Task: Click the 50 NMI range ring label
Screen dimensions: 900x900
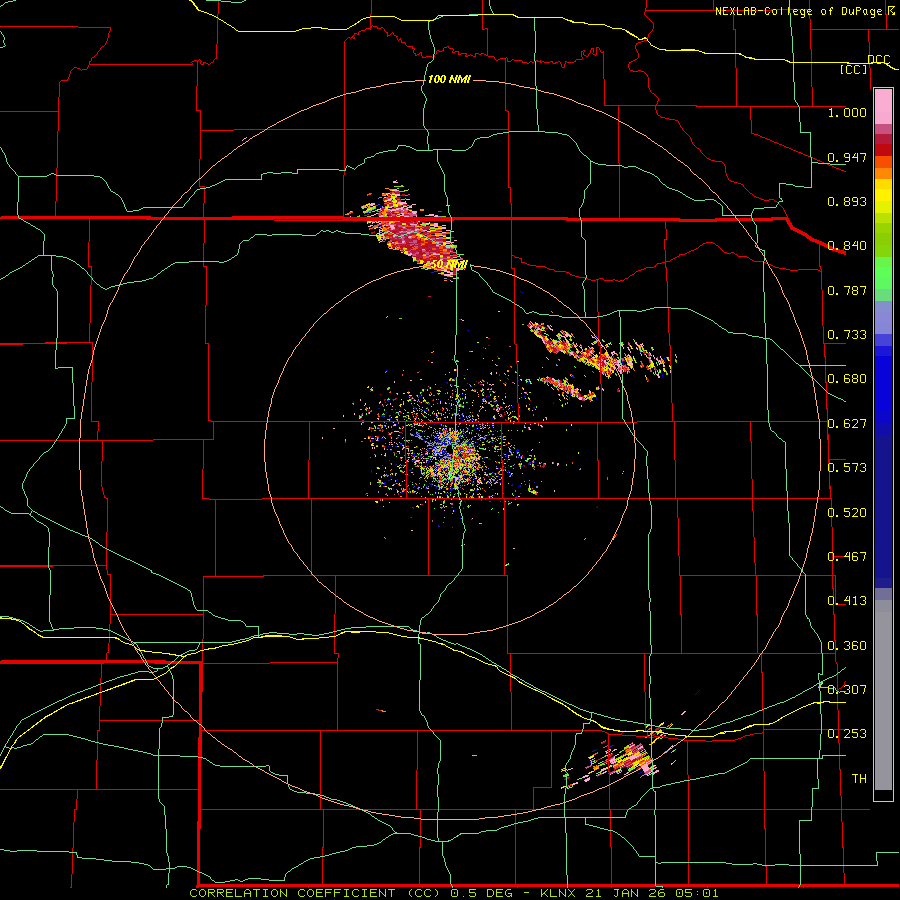Action: coord(449,265)
